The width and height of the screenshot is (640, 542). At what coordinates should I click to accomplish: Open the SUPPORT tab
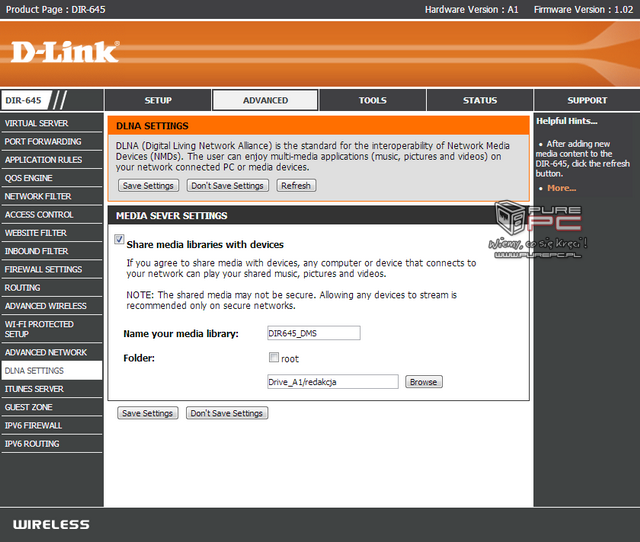point(587,100)
